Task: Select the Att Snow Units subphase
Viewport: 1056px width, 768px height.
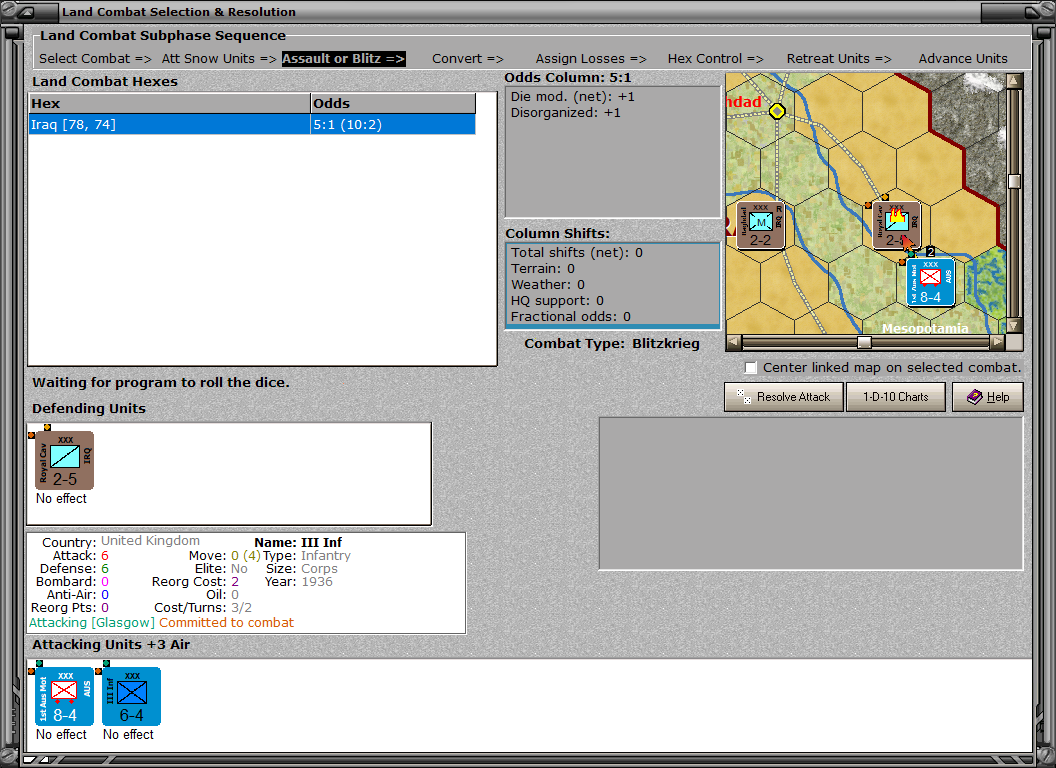Action: pos(219,59)
